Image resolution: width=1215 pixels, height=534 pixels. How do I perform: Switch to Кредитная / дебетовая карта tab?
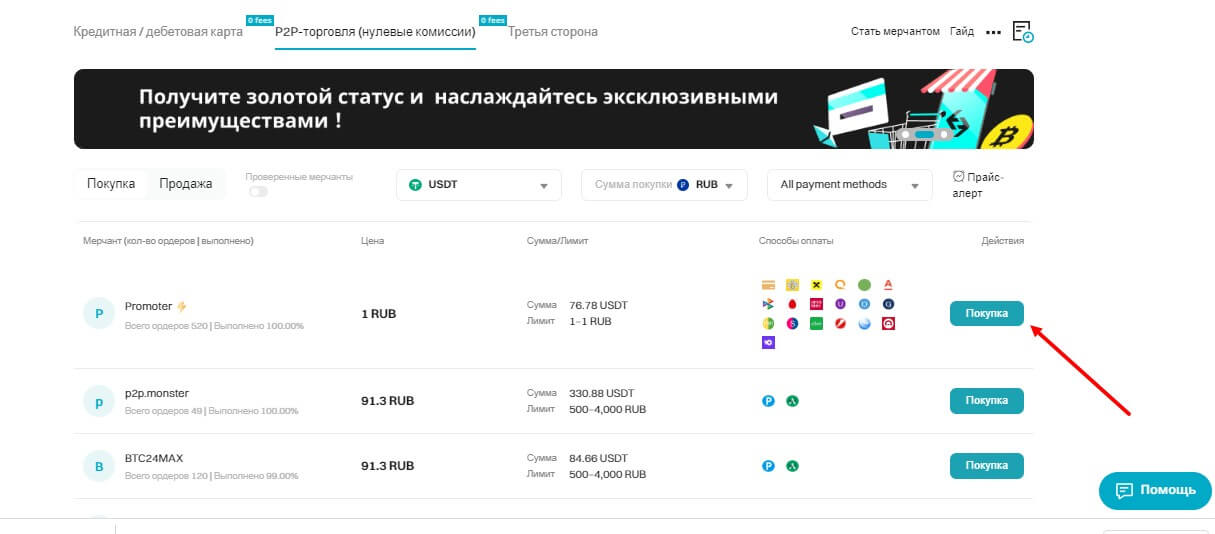tap(158, 32)
